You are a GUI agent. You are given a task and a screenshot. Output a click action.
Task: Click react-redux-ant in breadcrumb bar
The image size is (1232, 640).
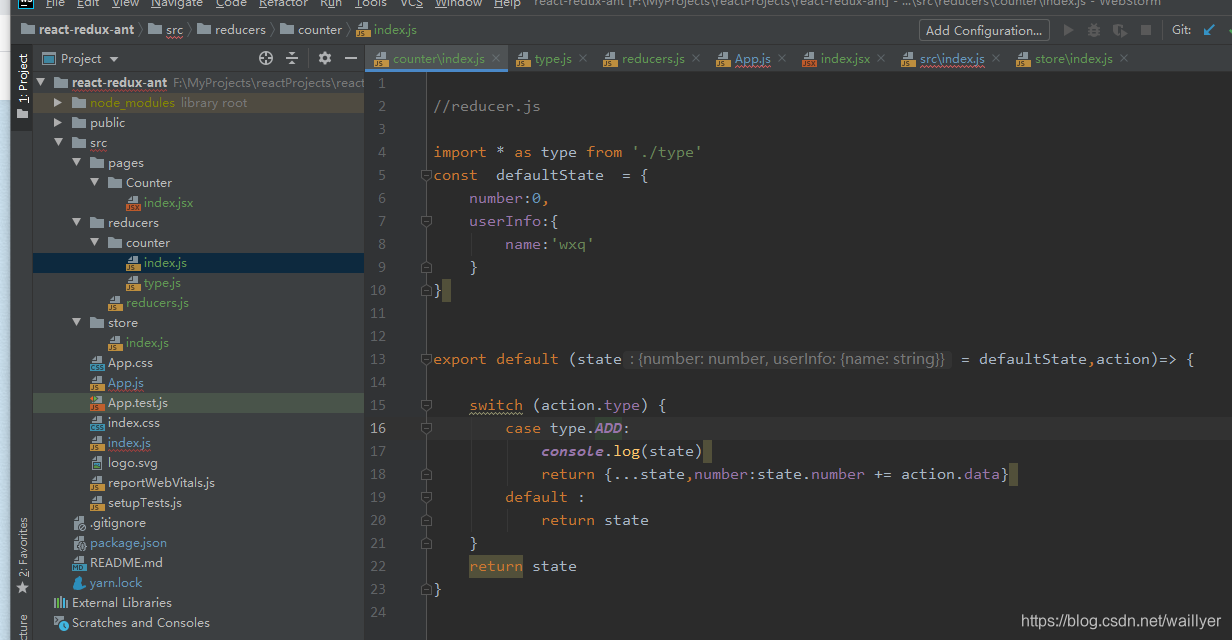(76, 30)
